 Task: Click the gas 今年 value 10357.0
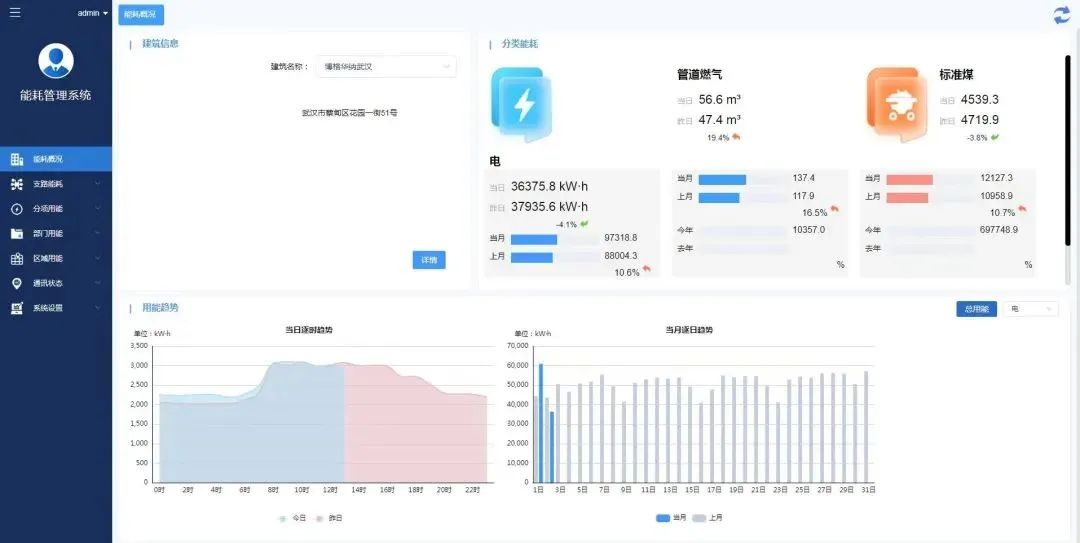[809, 229]
